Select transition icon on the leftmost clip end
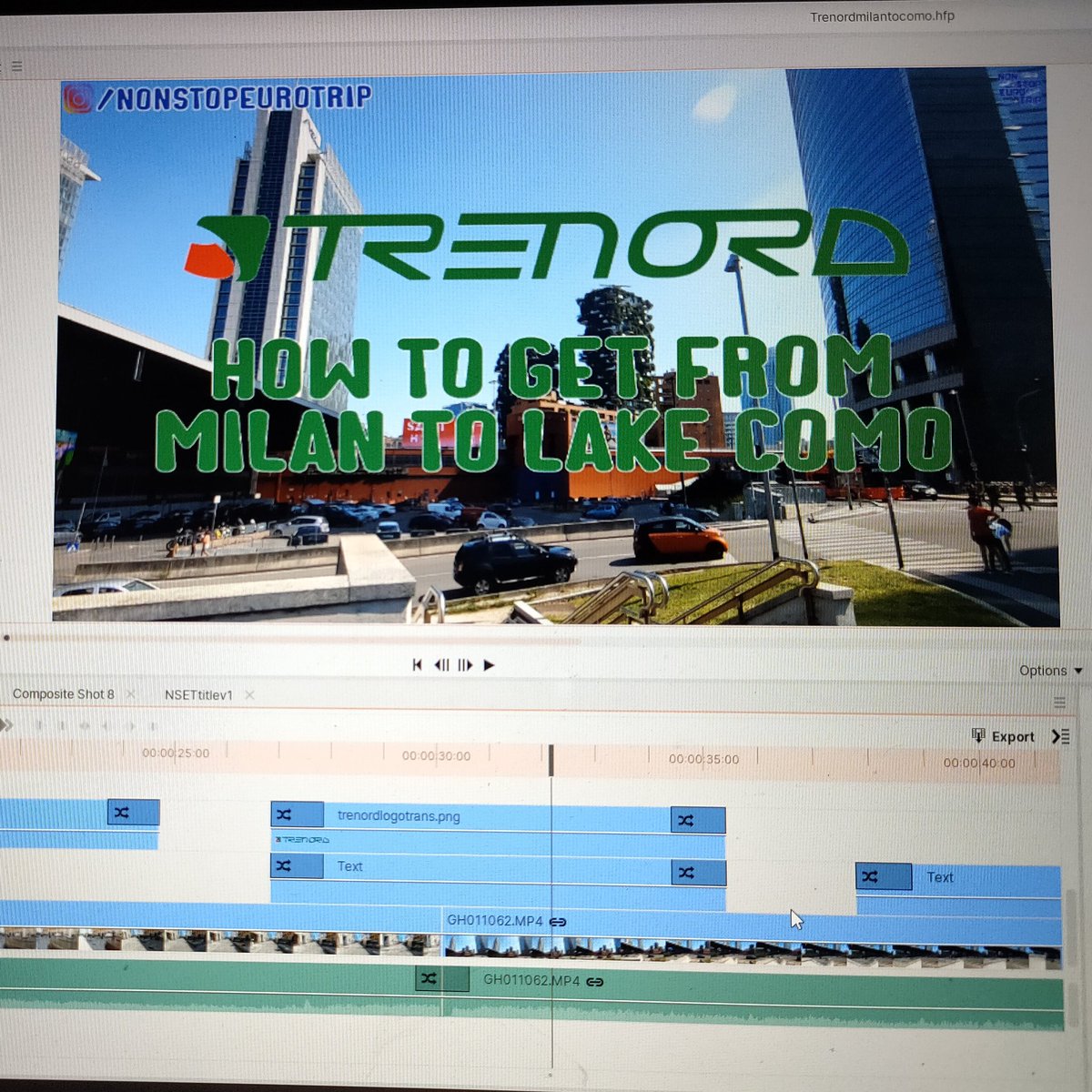Screen dimensions: 1092x1092 click(134, 813)
